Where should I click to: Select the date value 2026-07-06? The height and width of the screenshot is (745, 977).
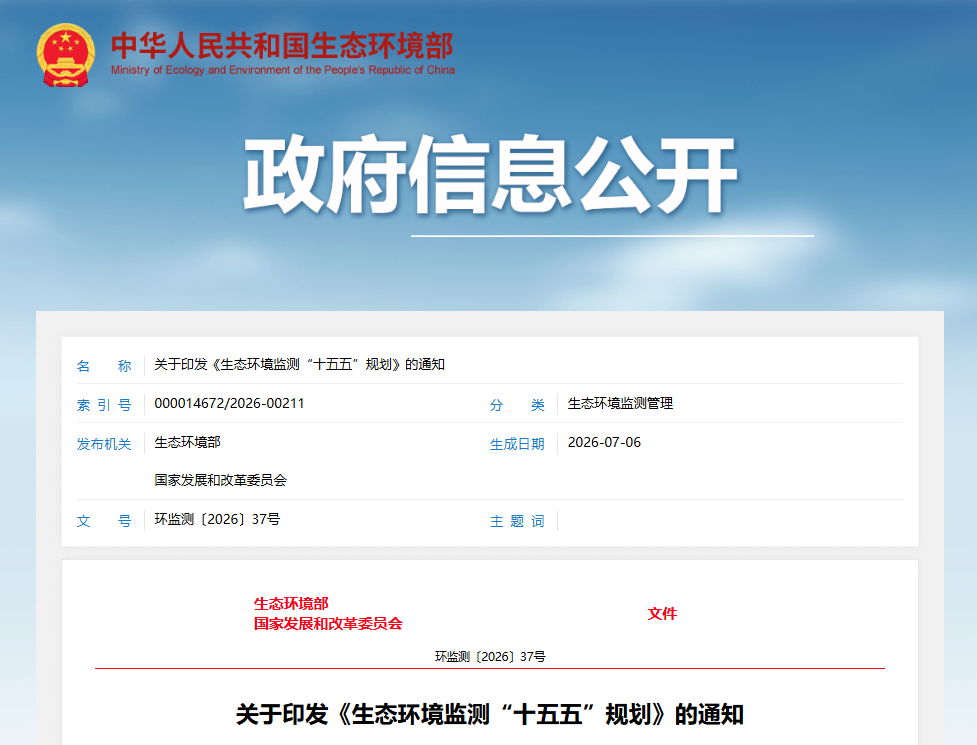pos(604,442)
